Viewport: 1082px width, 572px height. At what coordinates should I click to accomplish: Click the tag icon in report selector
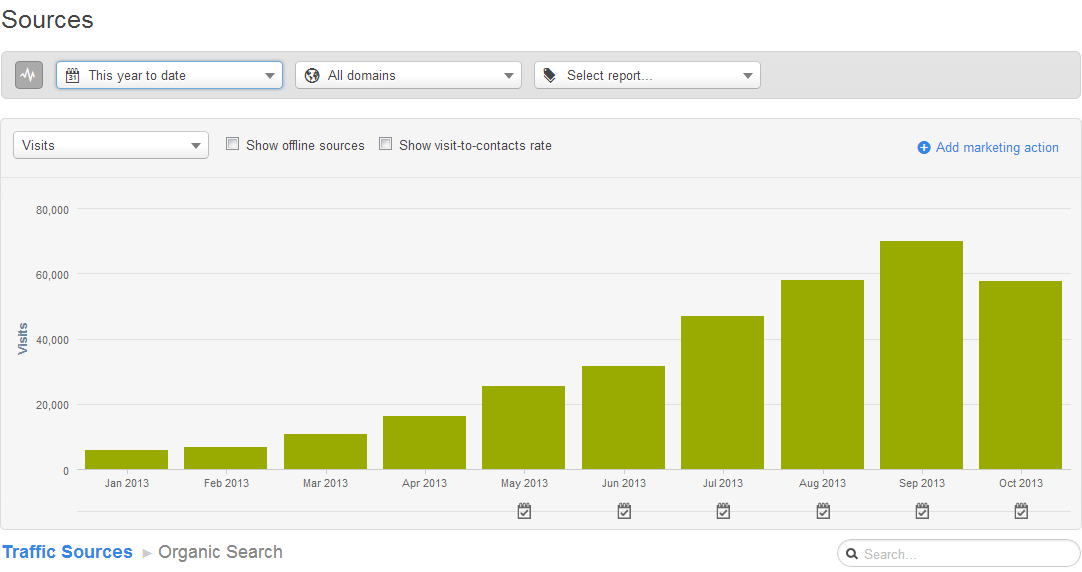pos(549,75)
